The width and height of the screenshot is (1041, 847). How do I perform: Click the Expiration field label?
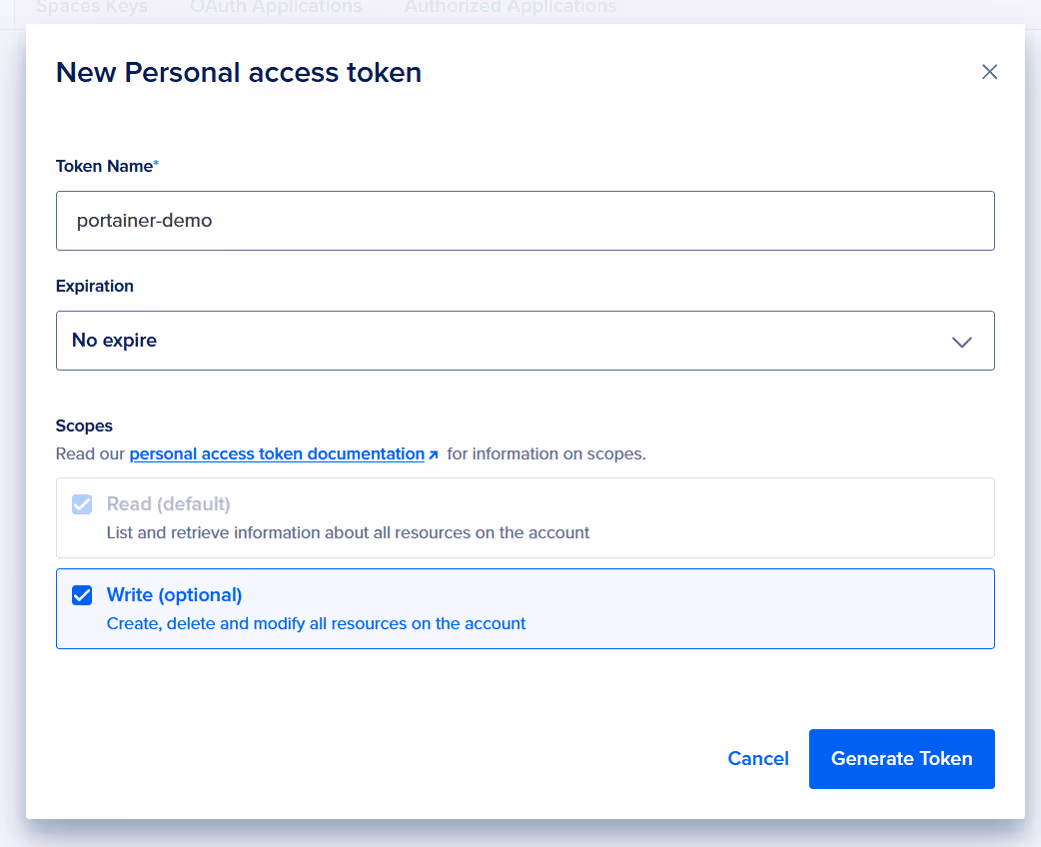click(x=95, y=286)
